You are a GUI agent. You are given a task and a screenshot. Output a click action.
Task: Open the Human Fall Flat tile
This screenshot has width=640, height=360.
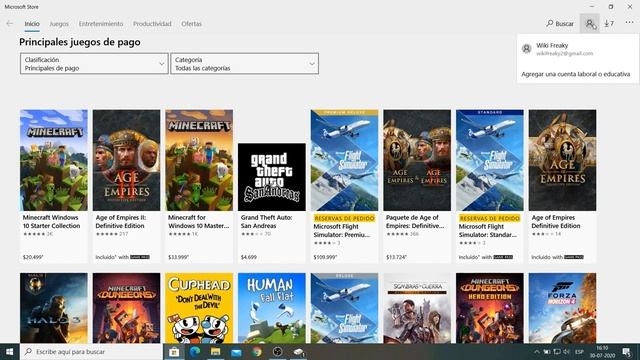click(x=271, y=308)
